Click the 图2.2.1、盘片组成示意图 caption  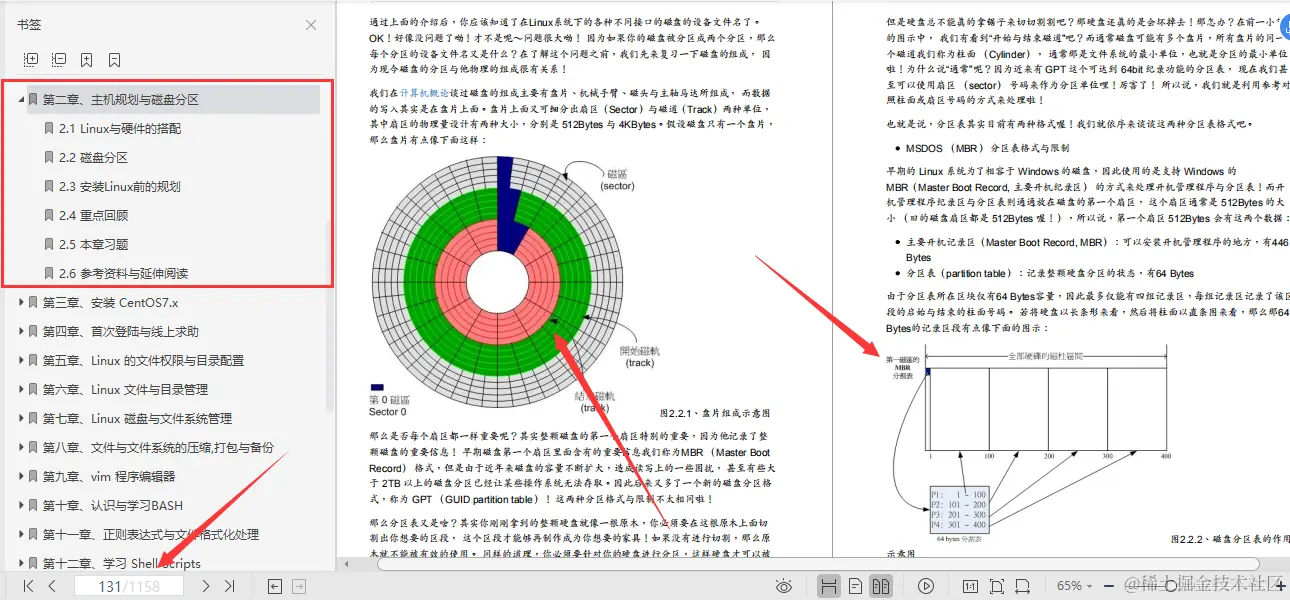click(714, 413)
